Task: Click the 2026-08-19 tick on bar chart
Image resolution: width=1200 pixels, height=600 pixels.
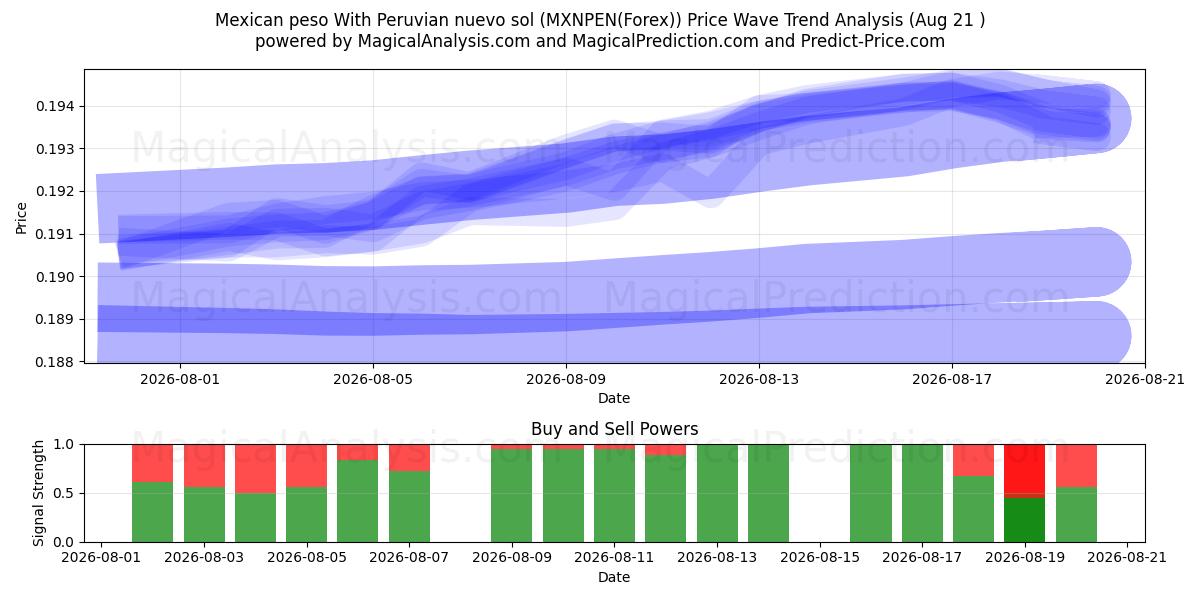Action: pos(1025,558)
